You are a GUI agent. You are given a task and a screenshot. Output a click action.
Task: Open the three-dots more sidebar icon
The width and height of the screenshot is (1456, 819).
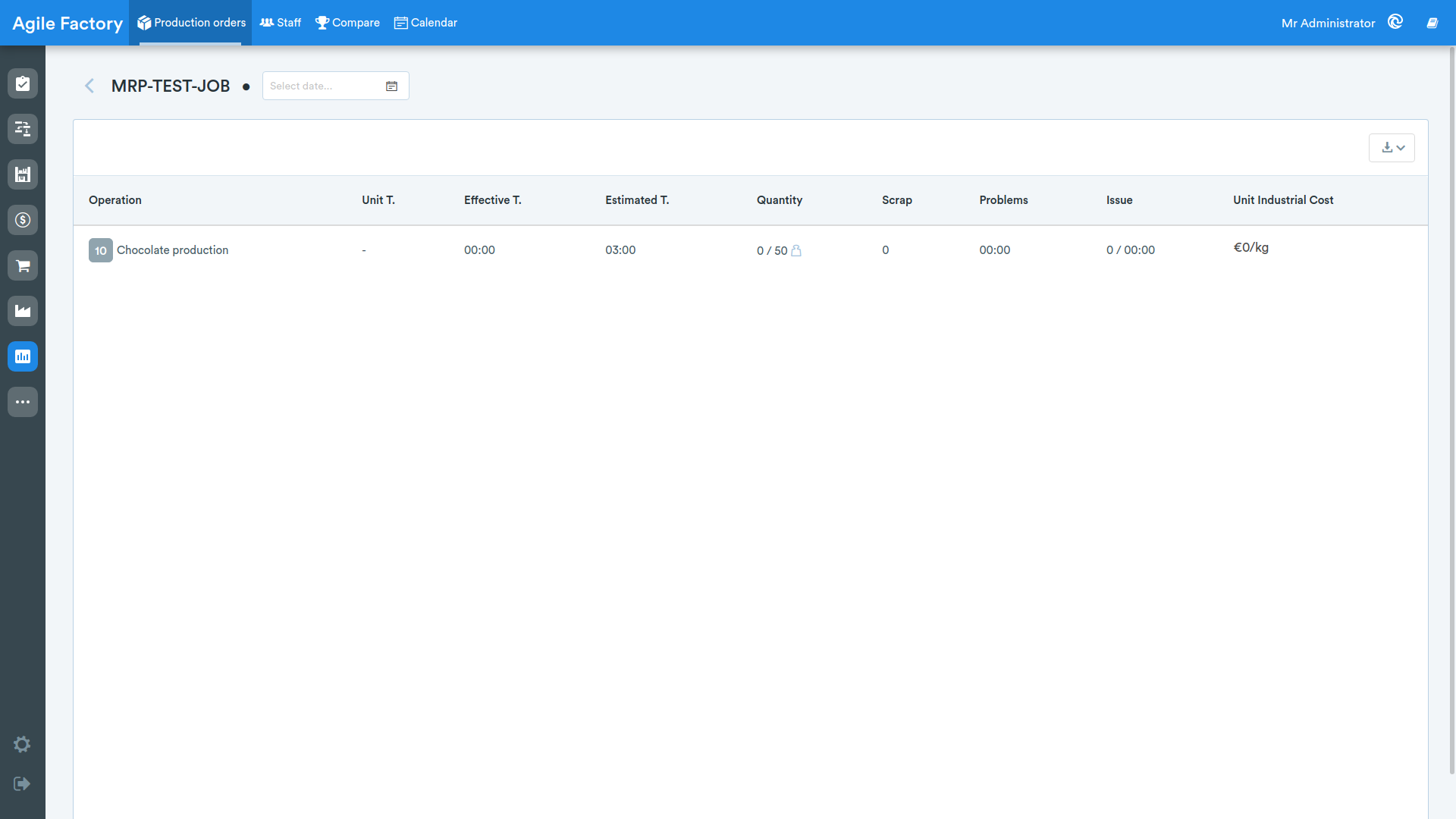(23, 402)
